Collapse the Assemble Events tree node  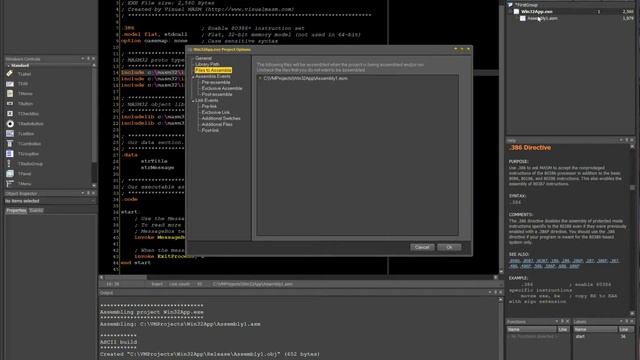point(193,76)
